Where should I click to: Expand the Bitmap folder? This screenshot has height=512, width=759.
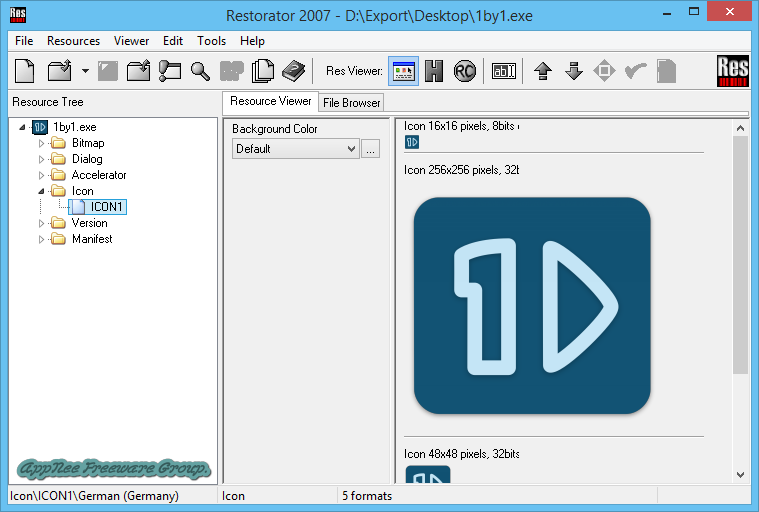point(41,143)
